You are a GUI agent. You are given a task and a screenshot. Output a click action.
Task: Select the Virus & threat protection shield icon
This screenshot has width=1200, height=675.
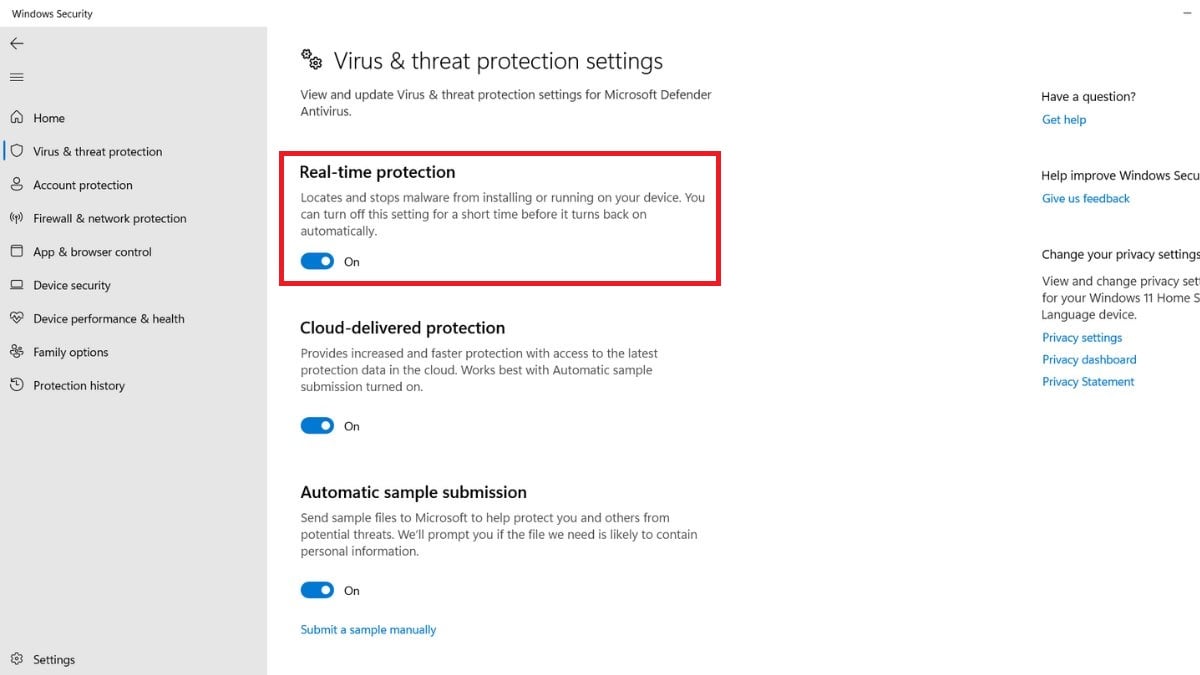click(x=17, y=151)
